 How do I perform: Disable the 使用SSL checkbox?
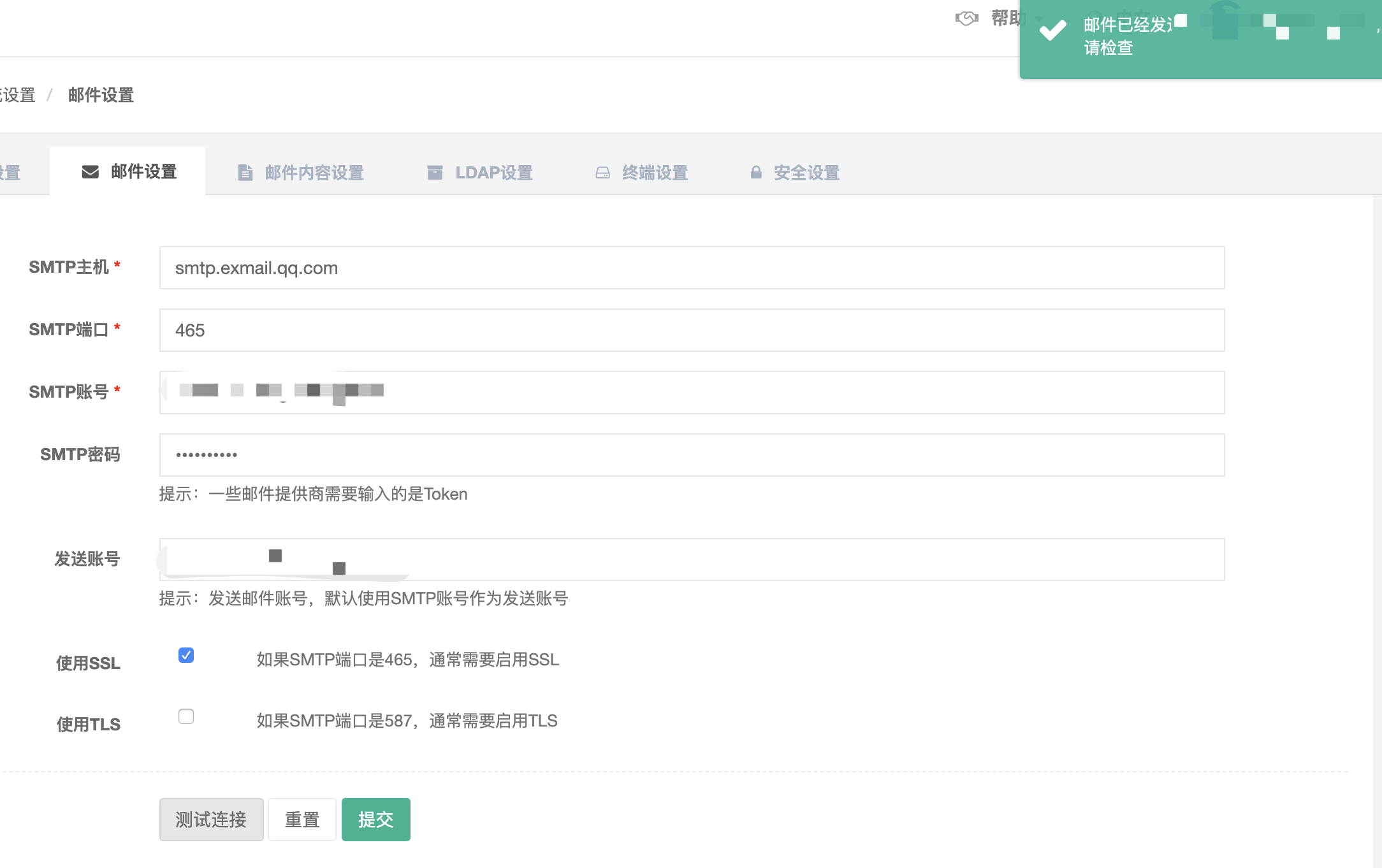tap(186, 655)
